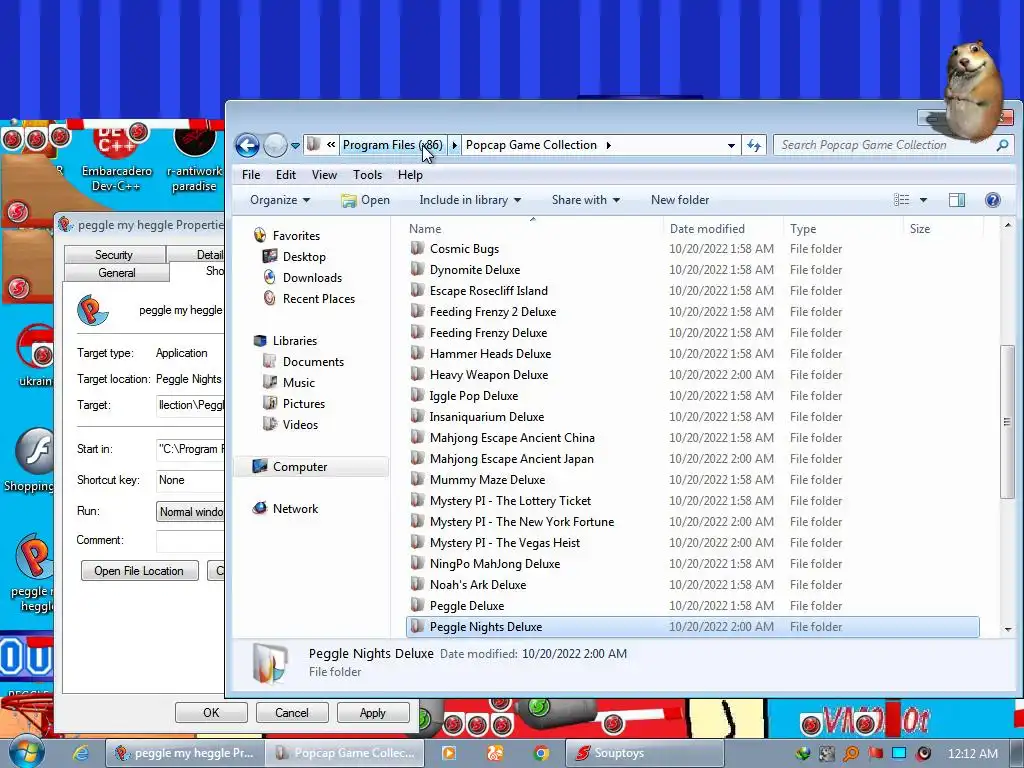Focus the Search Popcap Game Collection field
The width and height of the screenshot is (1024, 768).
pyautogui.click(x=886, y=145)
